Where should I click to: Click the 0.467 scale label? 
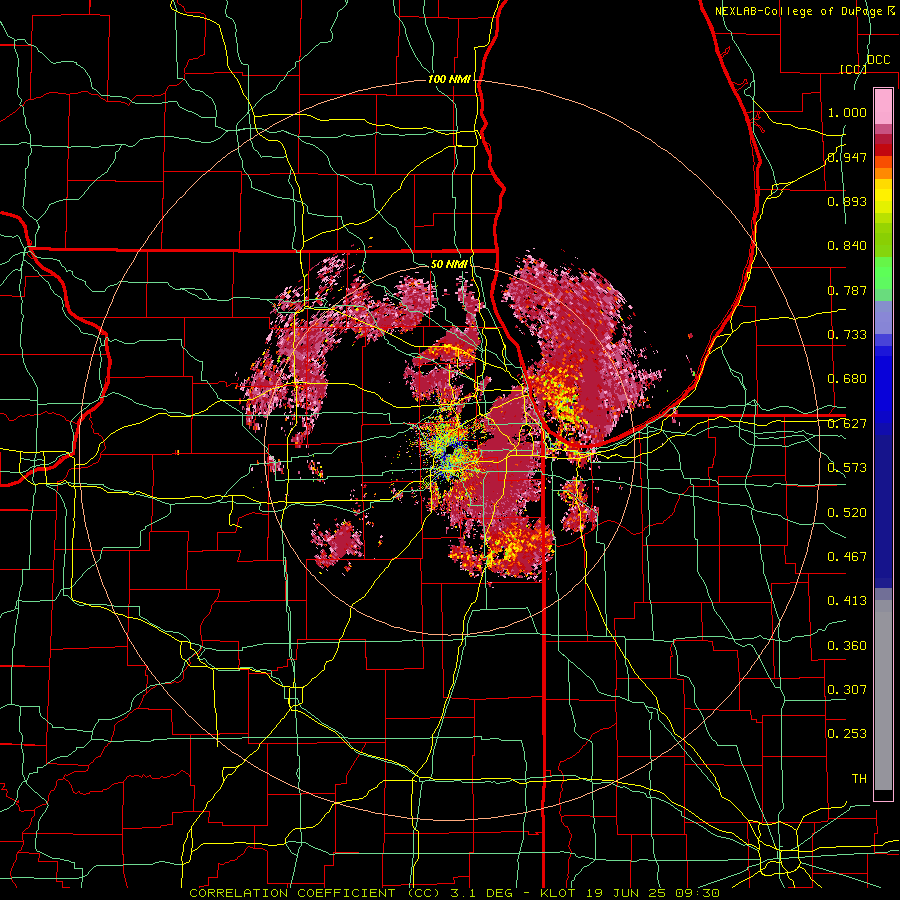click(x=847, y=557)
